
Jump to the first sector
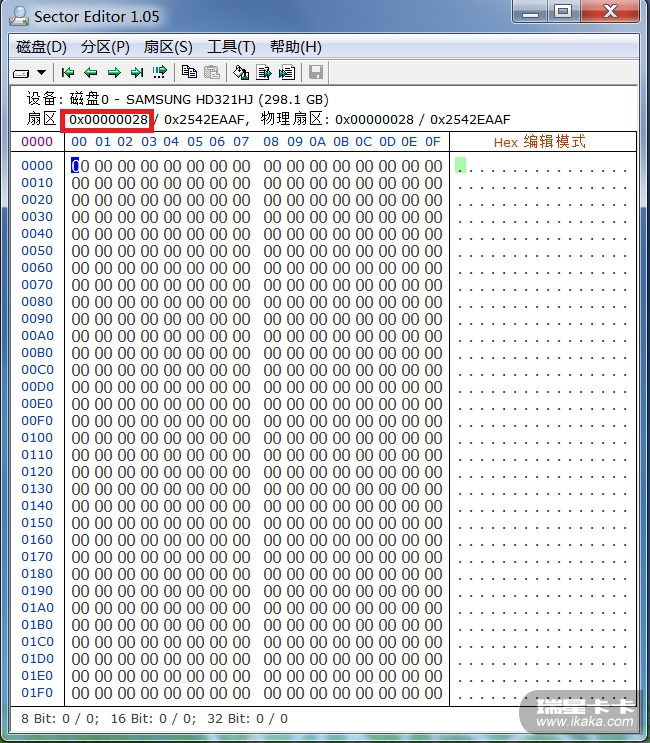coord(68,72)
